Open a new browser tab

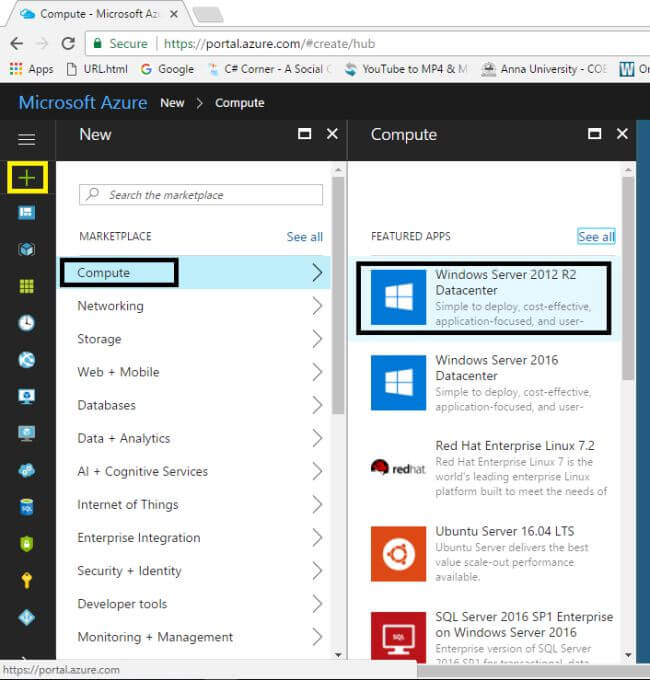click(208, 15)
